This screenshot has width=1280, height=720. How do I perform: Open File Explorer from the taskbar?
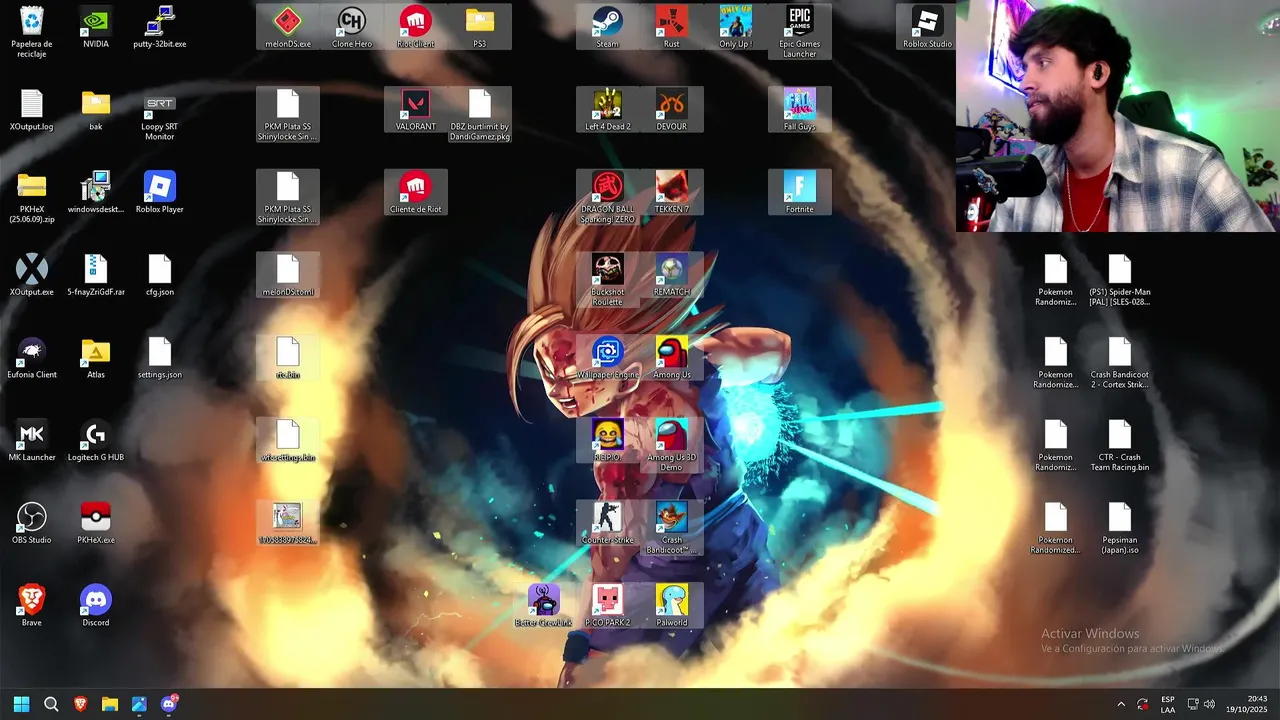point(110,704)
